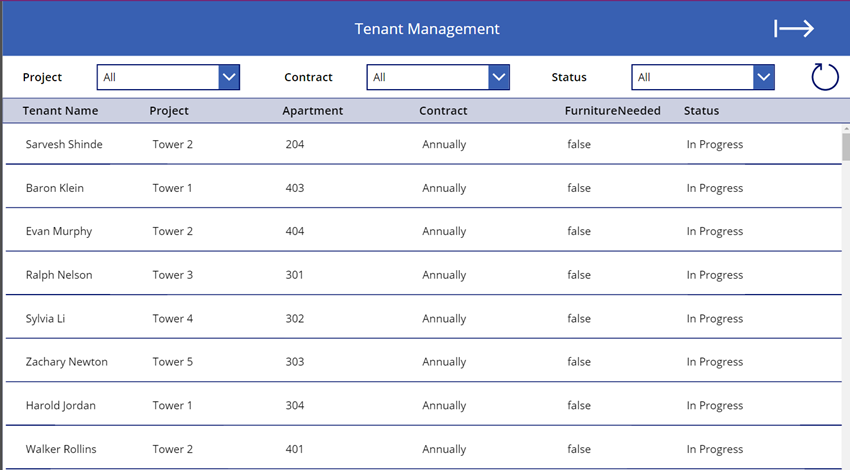Viewport: 850px width, 470px height.
Task: Click the gallery vertical scrollbar thumb
Action: coord(845,146)
